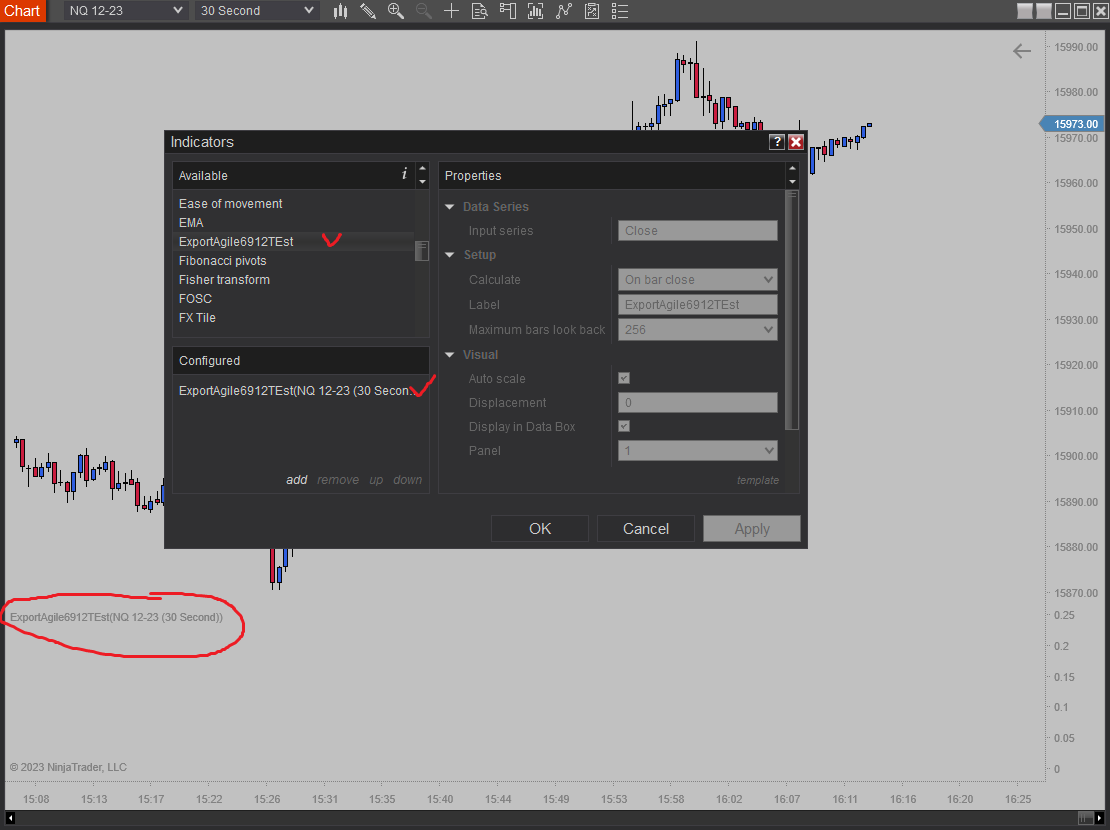This screenshot has width=1110, height=830.
Task: Click the down arrow in Properties header
Action: coord(792,182)
